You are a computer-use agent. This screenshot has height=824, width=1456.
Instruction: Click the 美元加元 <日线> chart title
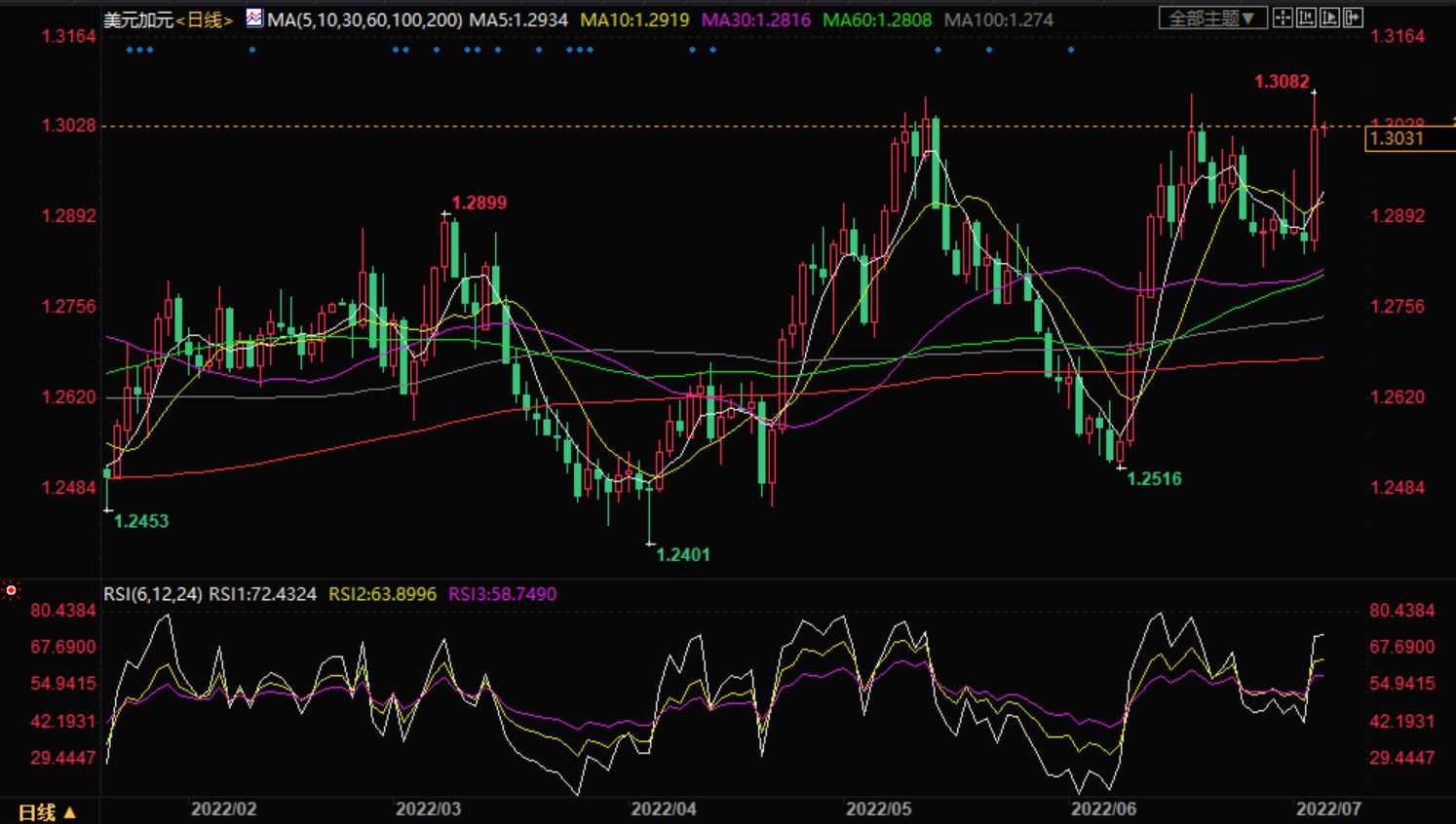(x=169, y=19)
